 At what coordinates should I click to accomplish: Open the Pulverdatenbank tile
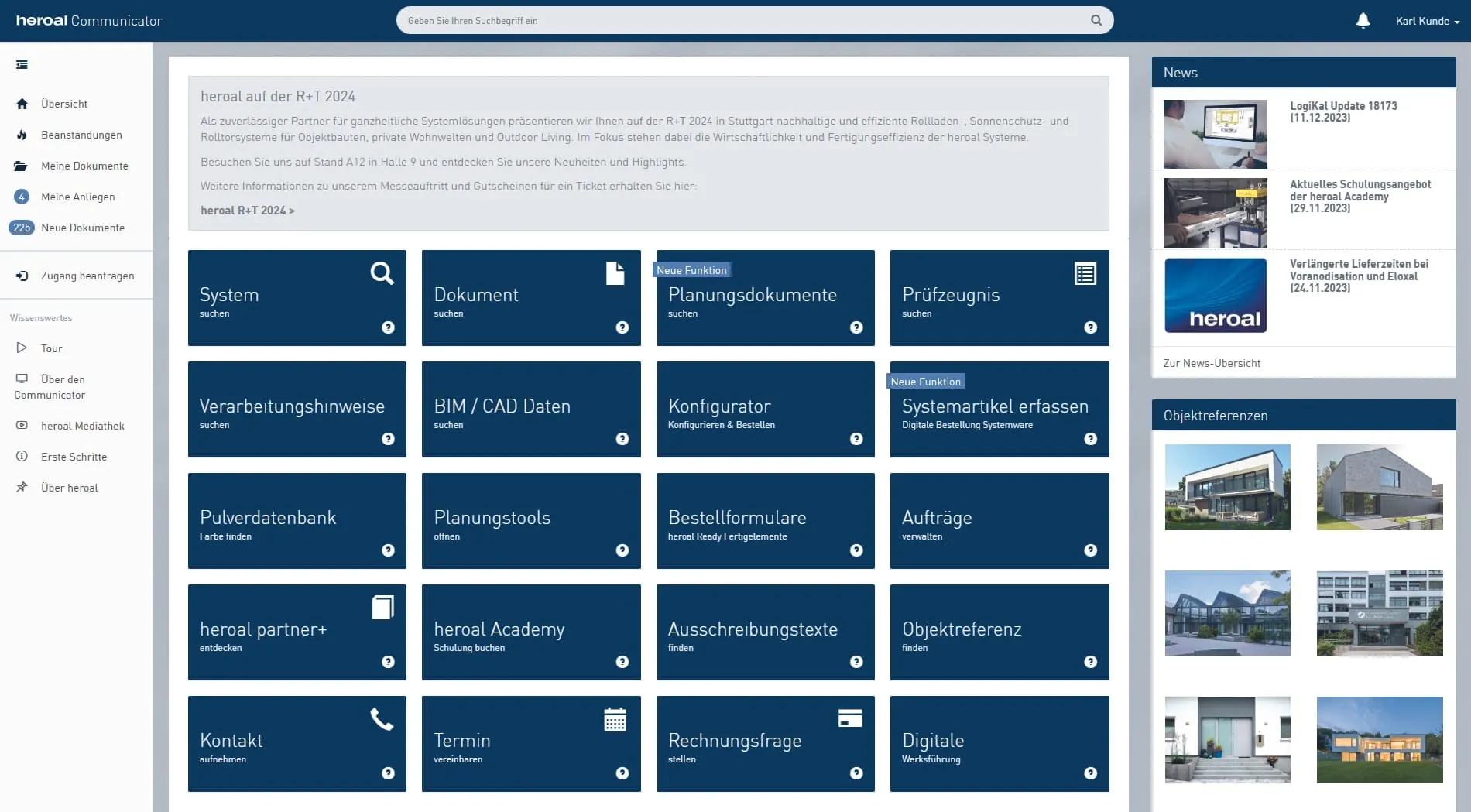[297, 521]
